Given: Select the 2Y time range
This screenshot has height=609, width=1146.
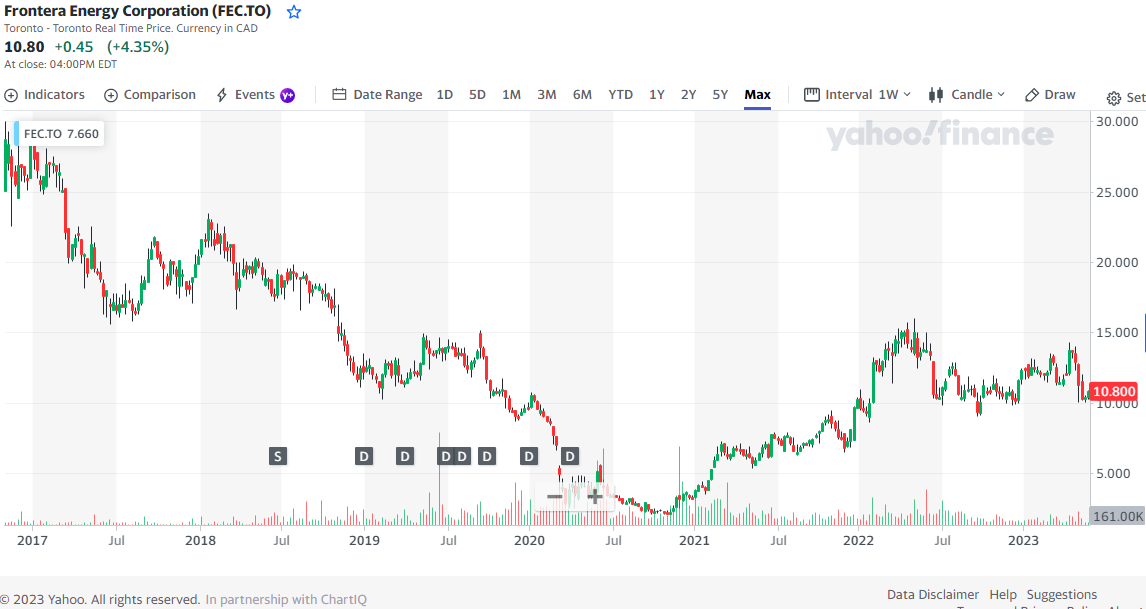Looking at the screenshot, I should (x=688, y=94).
